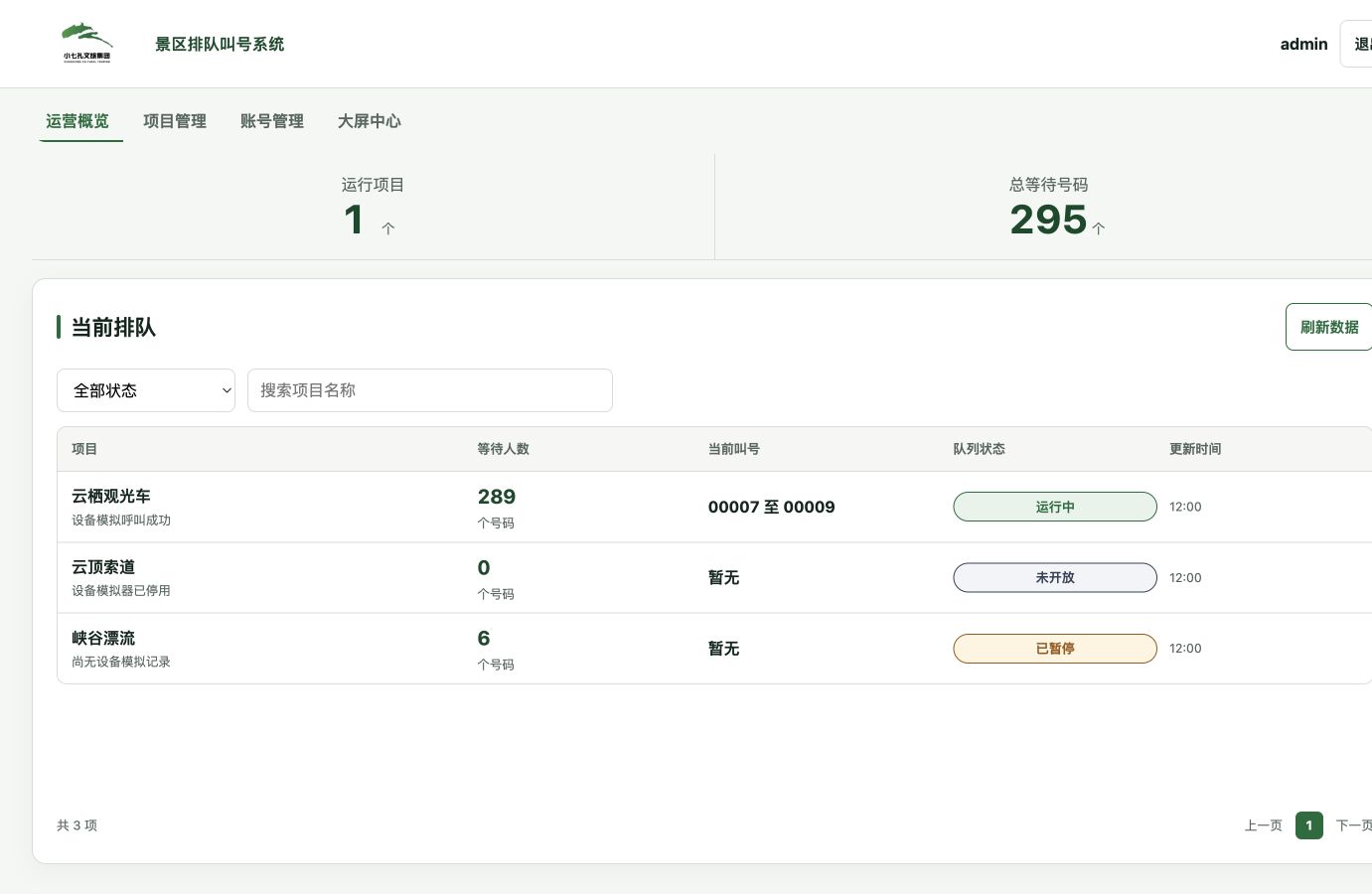Click the 已暂停 status badge for 峡谷漂流
The height and width of the screenshot is (894, 1372).
tap(1055, 649)
